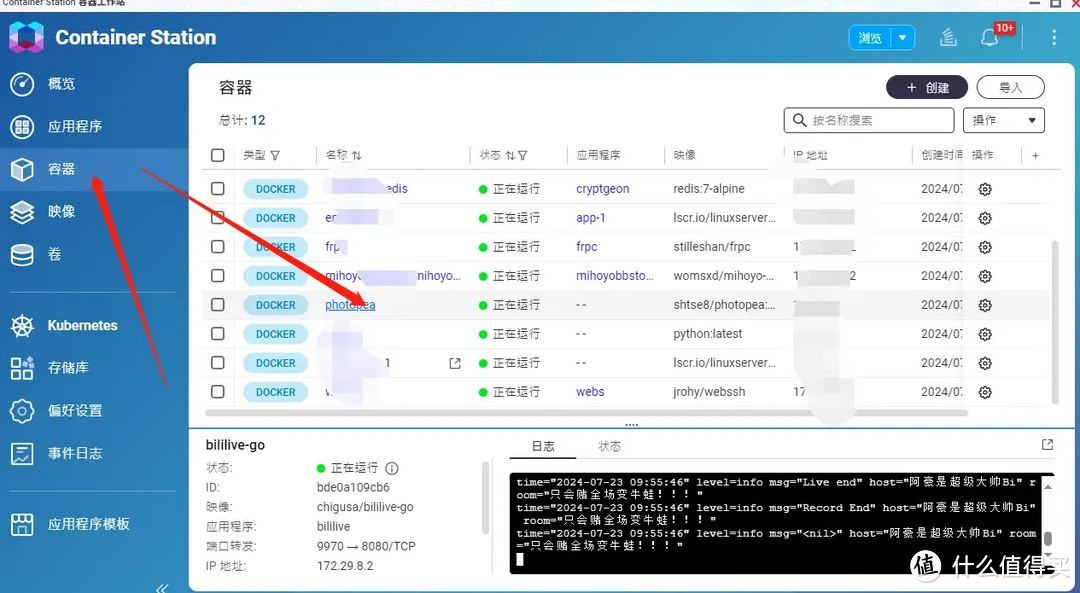Image resolution: width=1080 pixels, height=593 pixels.
Task: Open the gear settings for the app-1 row
Action: [x=985, y=218]
